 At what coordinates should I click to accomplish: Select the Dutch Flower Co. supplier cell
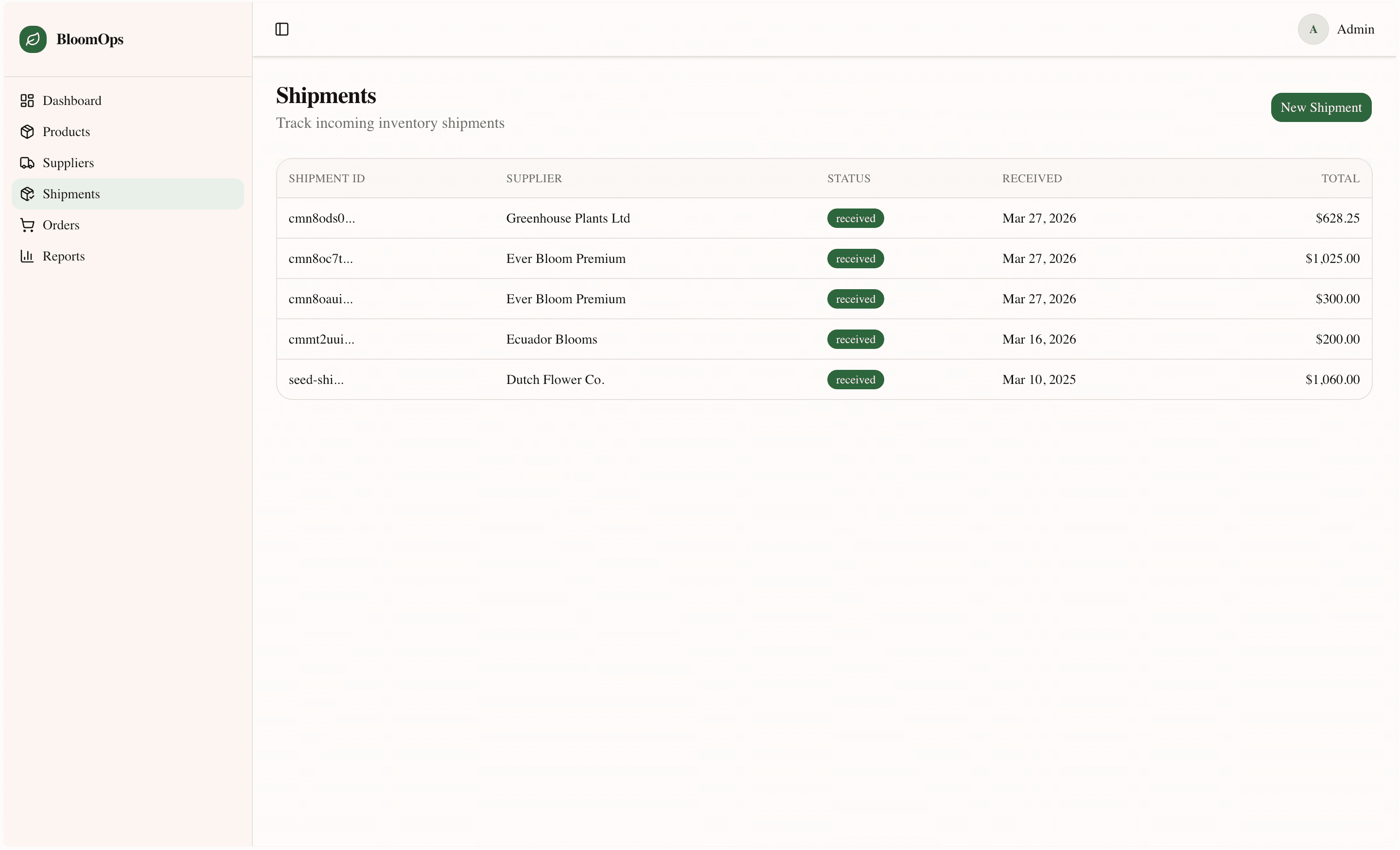[555, 380]
